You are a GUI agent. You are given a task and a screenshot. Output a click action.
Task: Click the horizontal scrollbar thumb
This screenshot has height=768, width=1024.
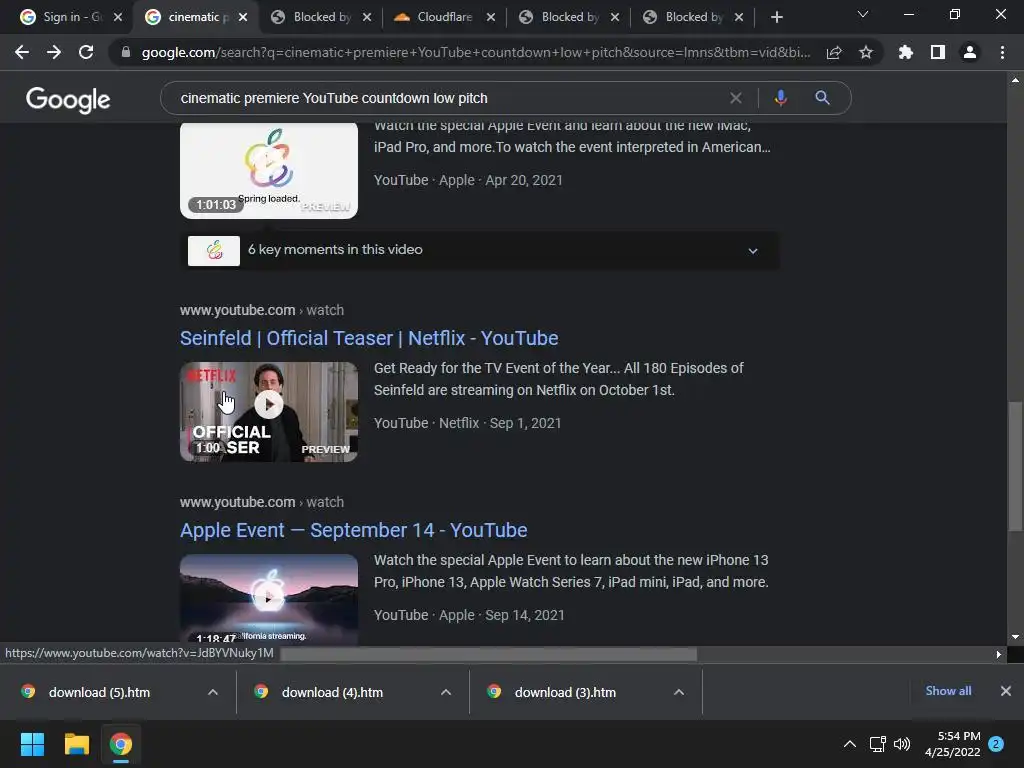[x=488, y=654]
